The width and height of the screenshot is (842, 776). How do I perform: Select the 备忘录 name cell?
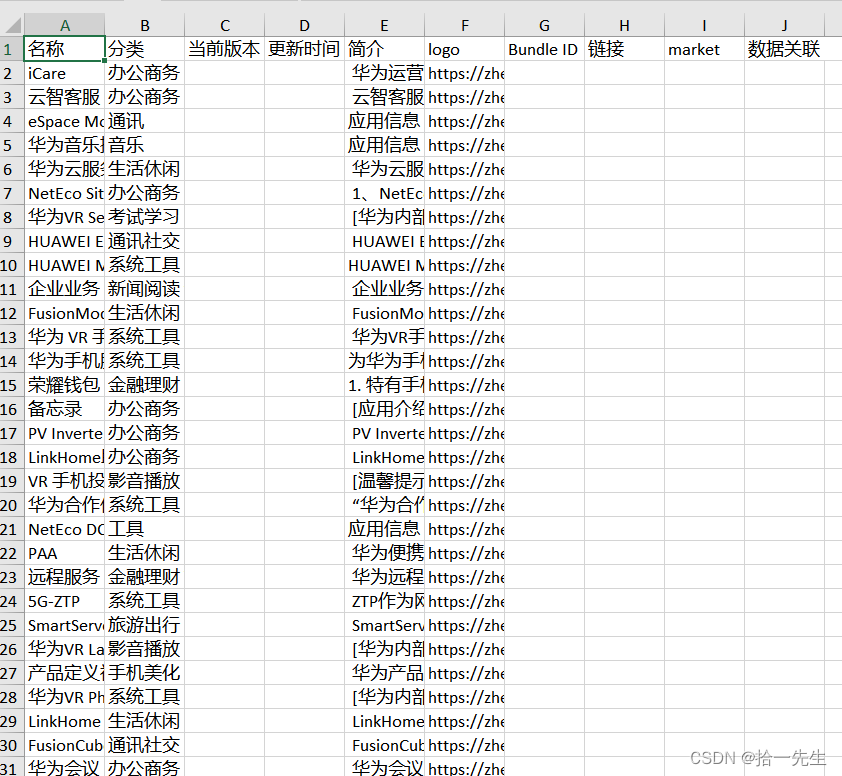tap(64, 409)
